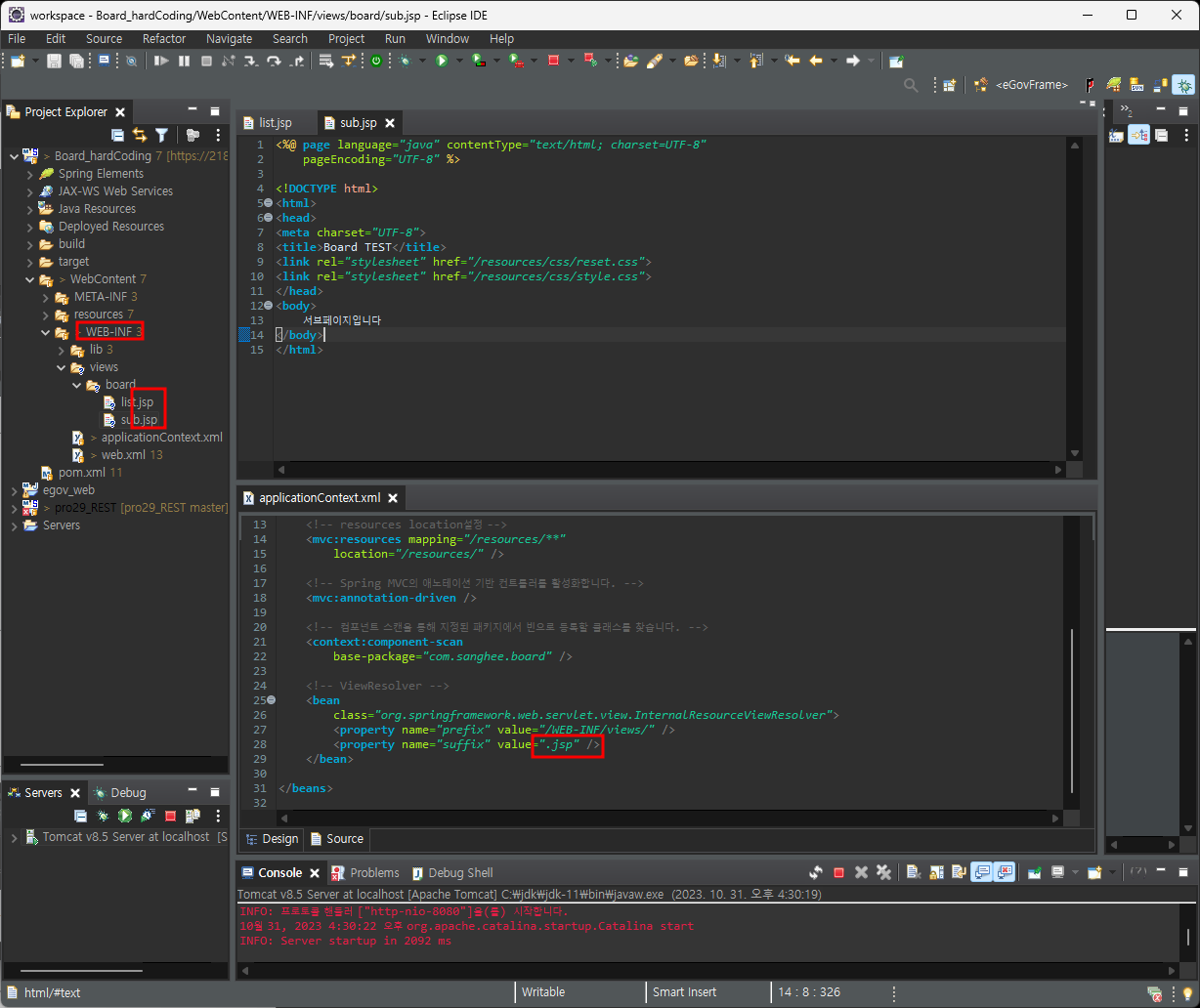This screenshot has height=1008, width=1200.
Task: Click the Open Perspective icon
Action: tap(949, 85)
